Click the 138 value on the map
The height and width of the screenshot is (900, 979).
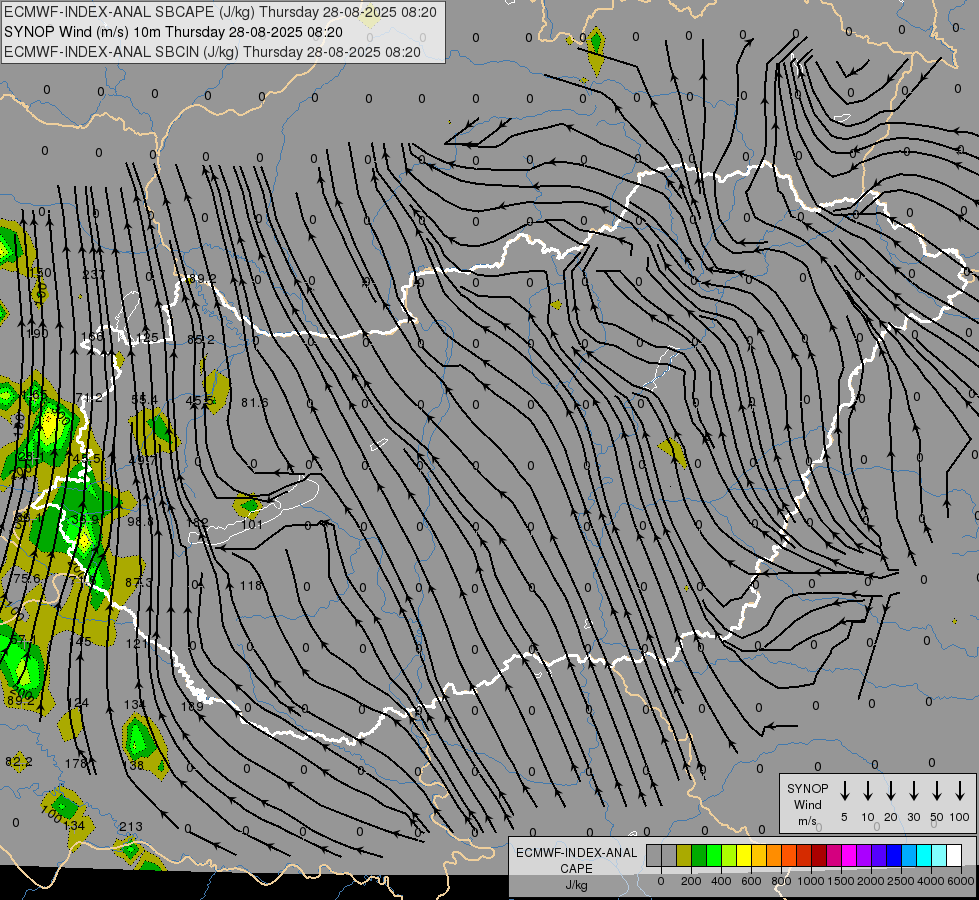133,765
